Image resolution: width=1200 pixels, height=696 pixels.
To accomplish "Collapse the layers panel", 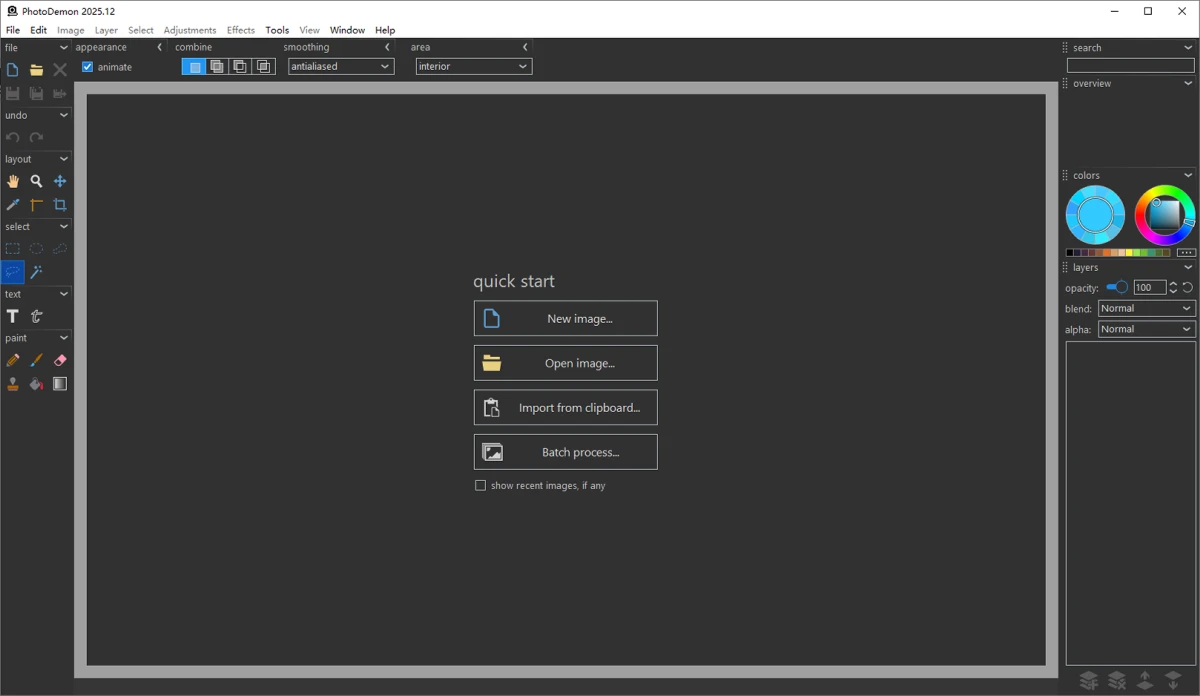I will 1188,267.
